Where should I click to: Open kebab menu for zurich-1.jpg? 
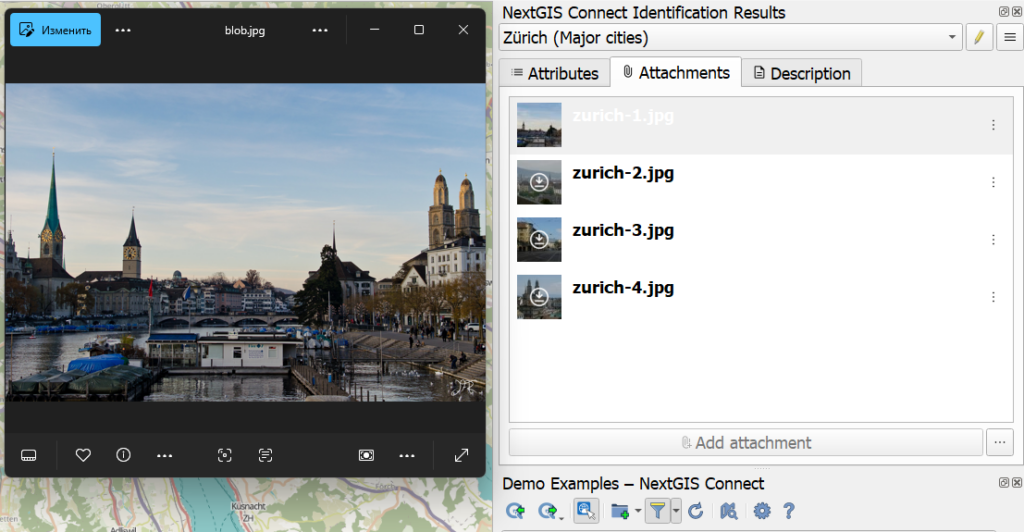[993, 125]
